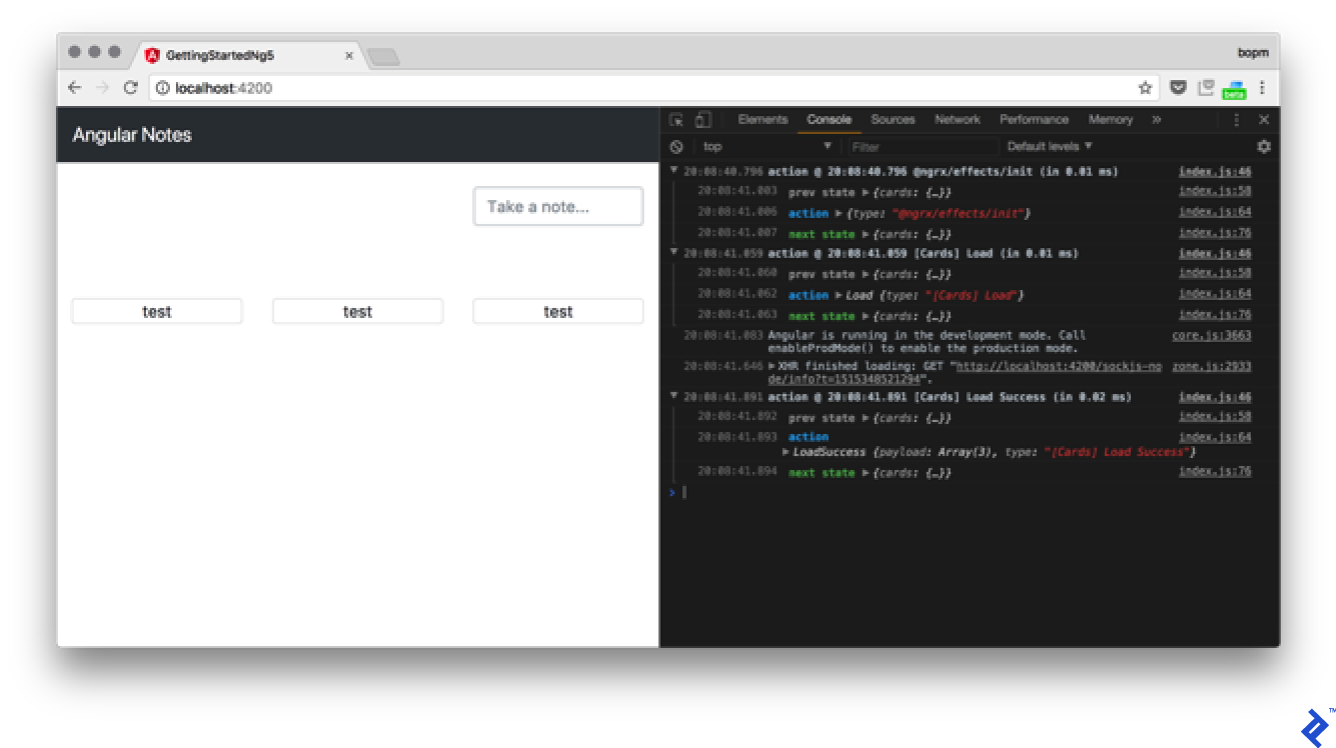Click the Take a note input field

(x=557, y=207)
